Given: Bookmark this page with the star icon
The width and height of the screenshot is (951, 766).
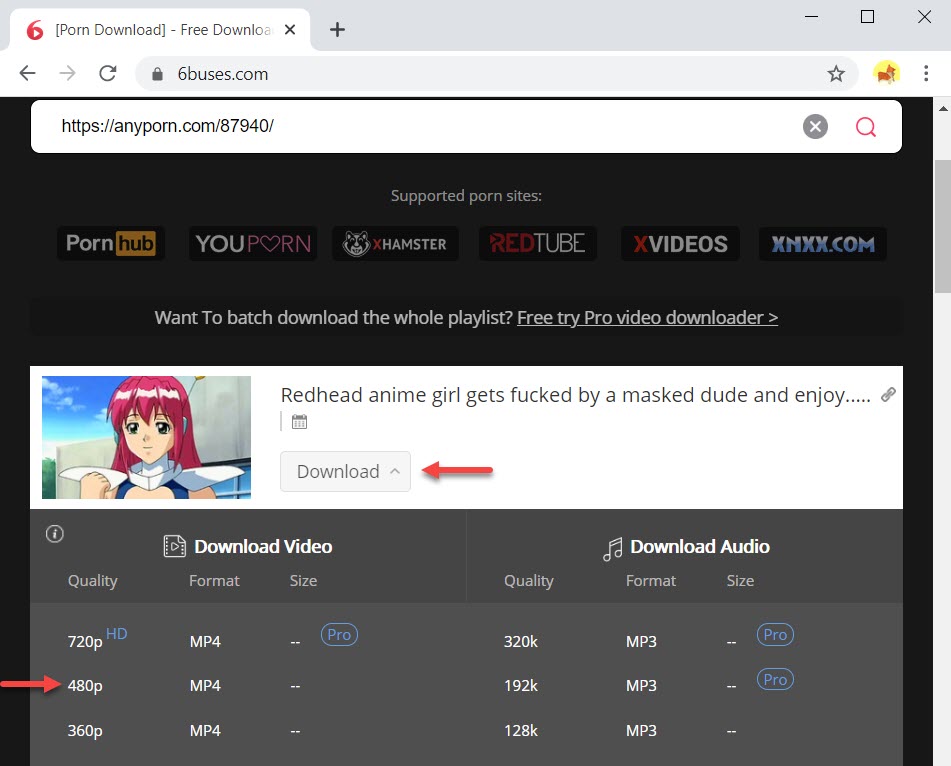Looking at the screenshot, I should [x=836, y=73].
